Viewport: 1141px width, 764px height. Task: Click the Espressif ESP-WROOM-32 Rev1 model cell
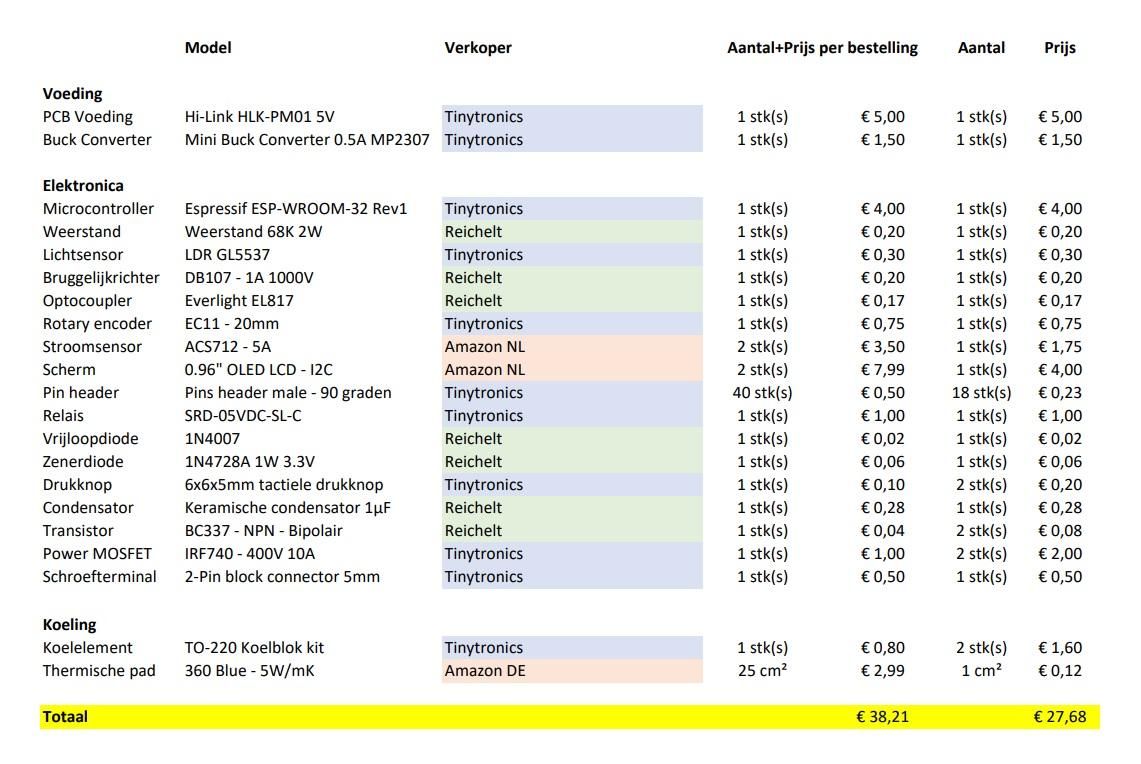click(295, 209)
